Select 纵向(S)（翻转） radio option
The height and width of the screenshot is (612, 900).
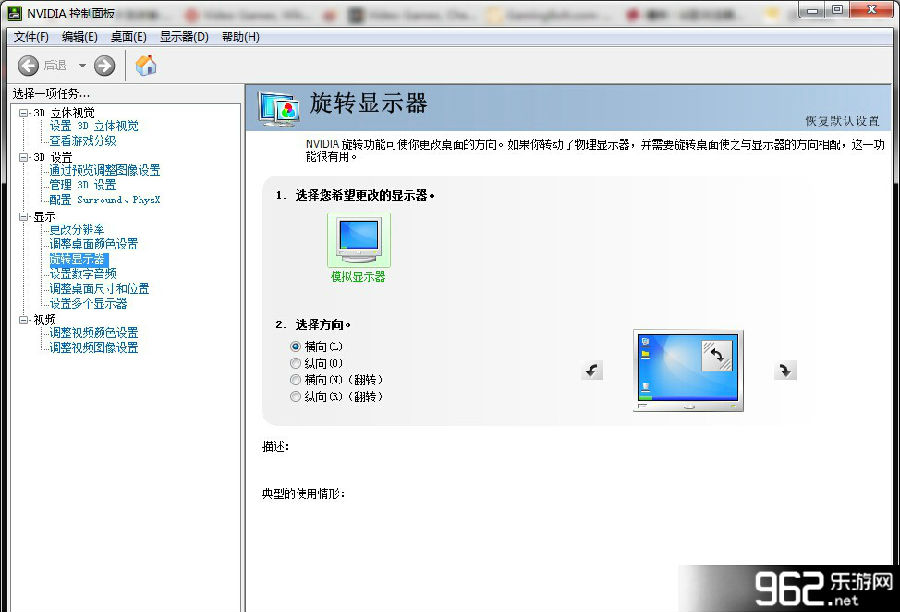click(295, 396)
